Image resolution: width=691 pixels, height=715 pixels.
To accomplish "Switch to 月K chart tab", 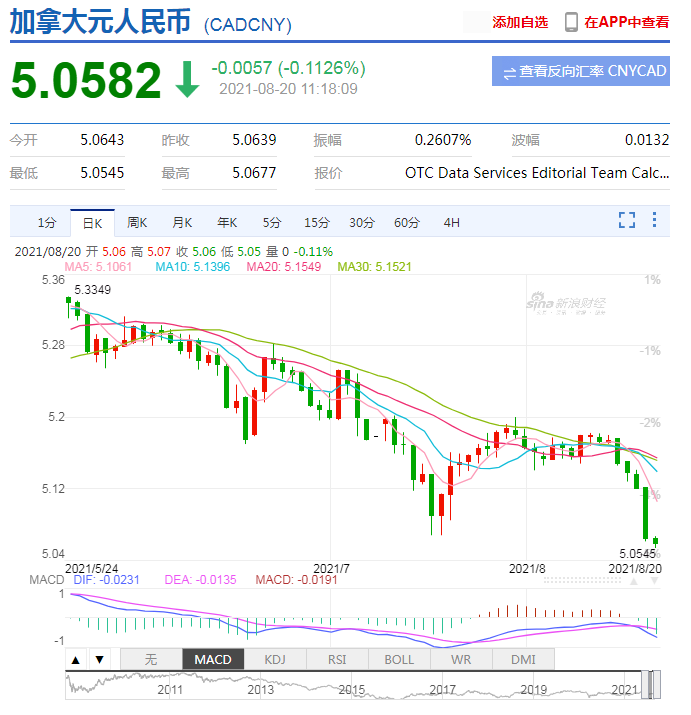I will 182,223.
